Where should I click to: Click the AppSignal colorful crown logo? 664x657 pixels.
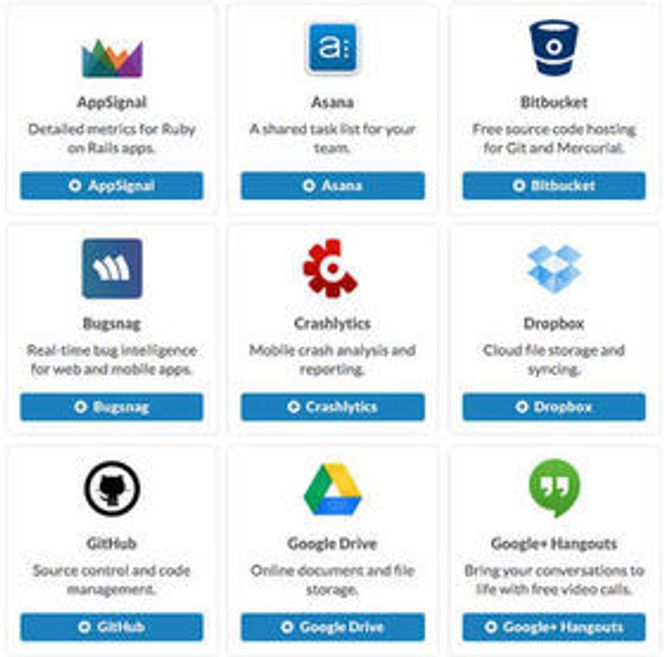(112, 58)
